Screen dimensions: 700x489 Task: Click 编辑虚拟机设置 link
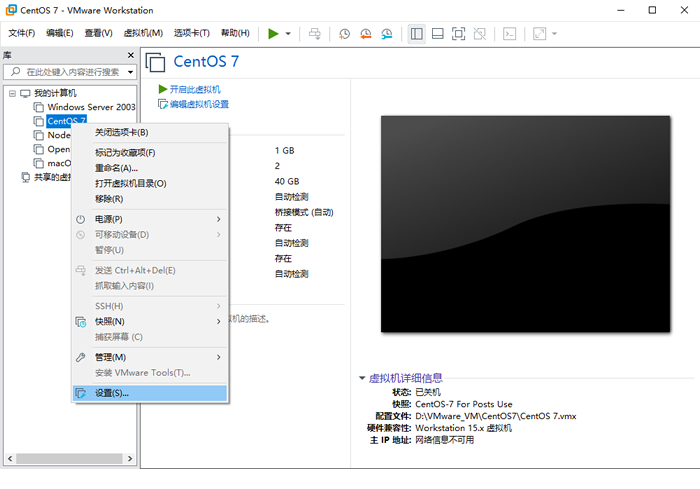pyautogui.click(x=199, y=104)
